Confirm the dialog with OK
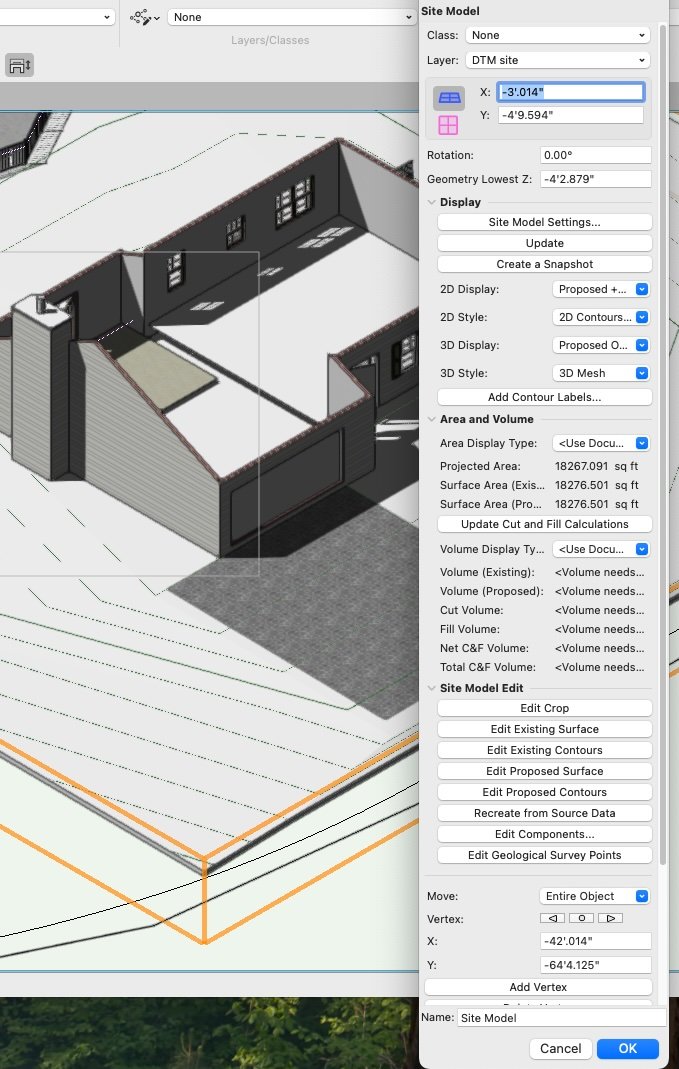The width and height of the screenshot is (679, 1069). click(627, 1048)
